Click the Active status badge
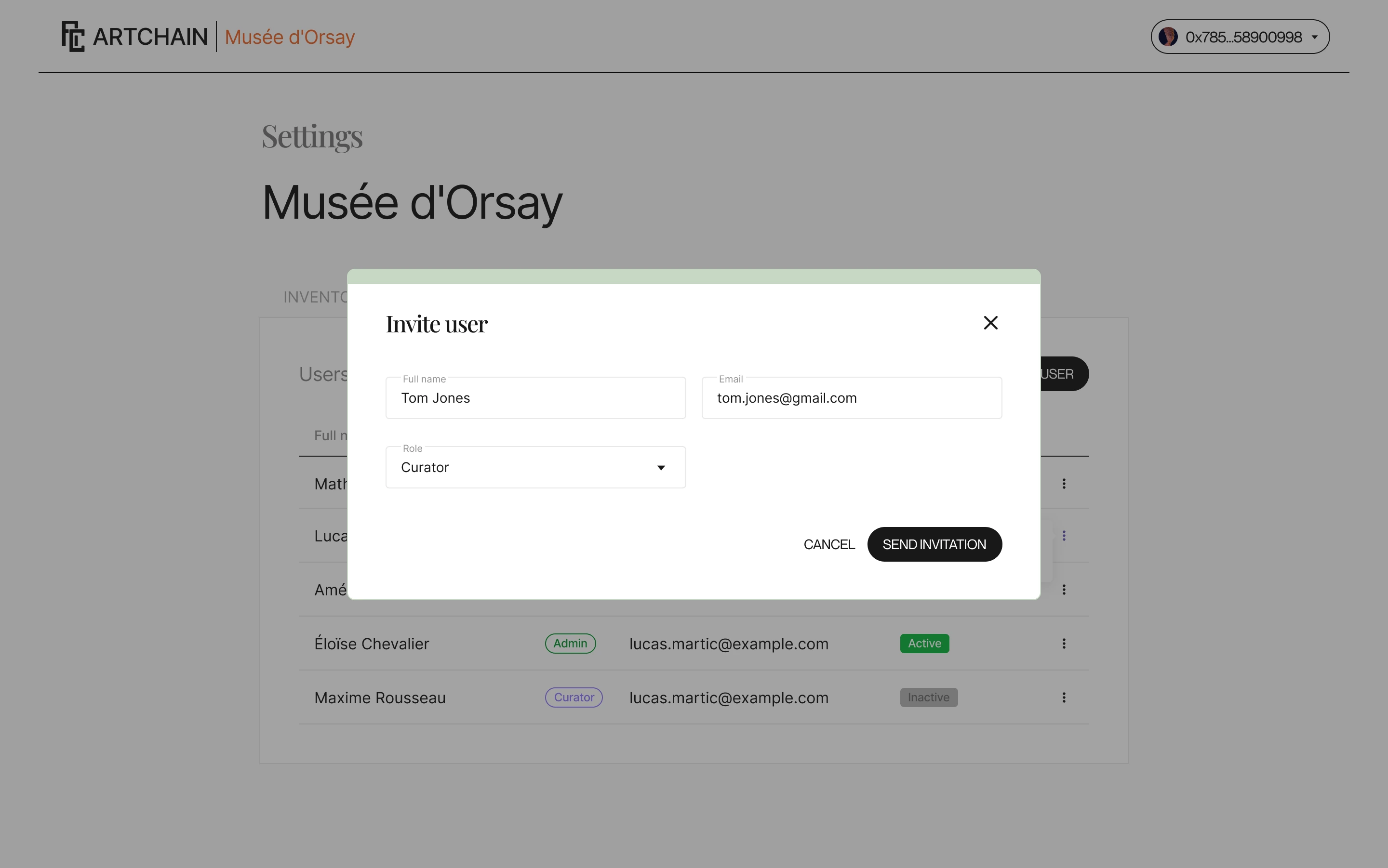The height and width of the screenshot is (868, 1388). pyautogui.click(x=924, y=644)
